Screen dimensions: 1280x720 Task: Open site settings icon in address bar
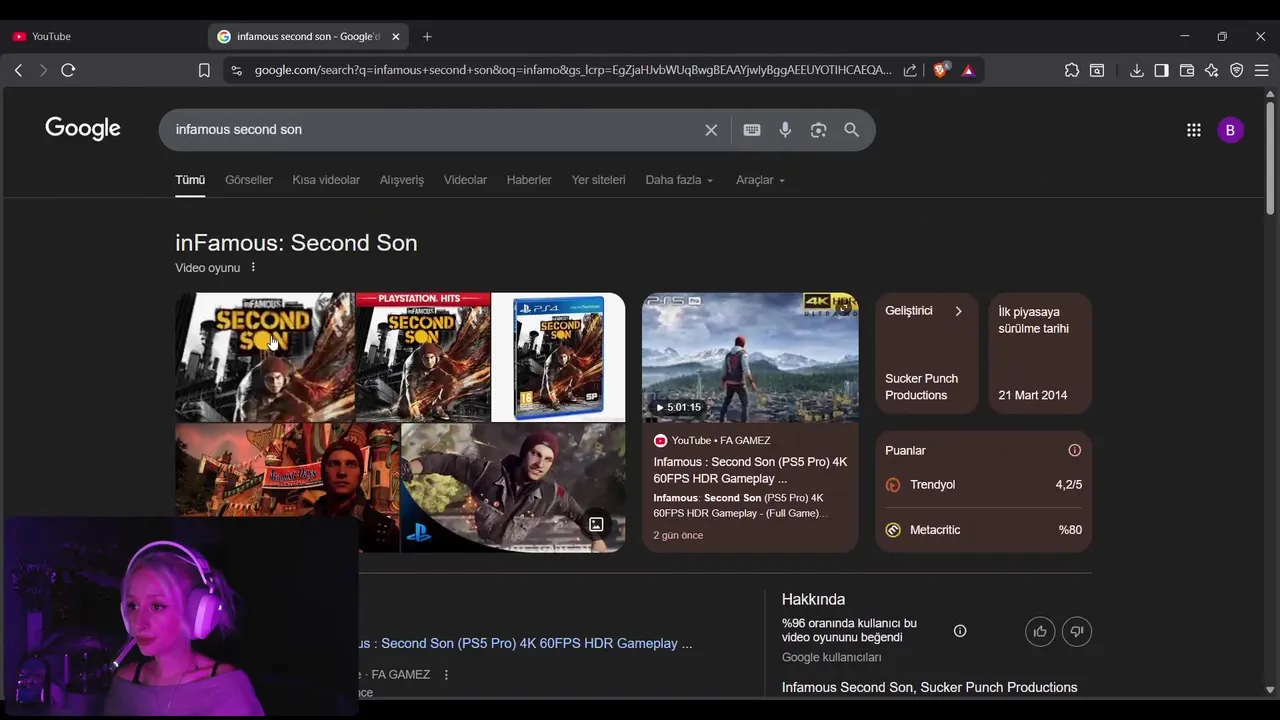pyautogui.click(x=236, y=70)
